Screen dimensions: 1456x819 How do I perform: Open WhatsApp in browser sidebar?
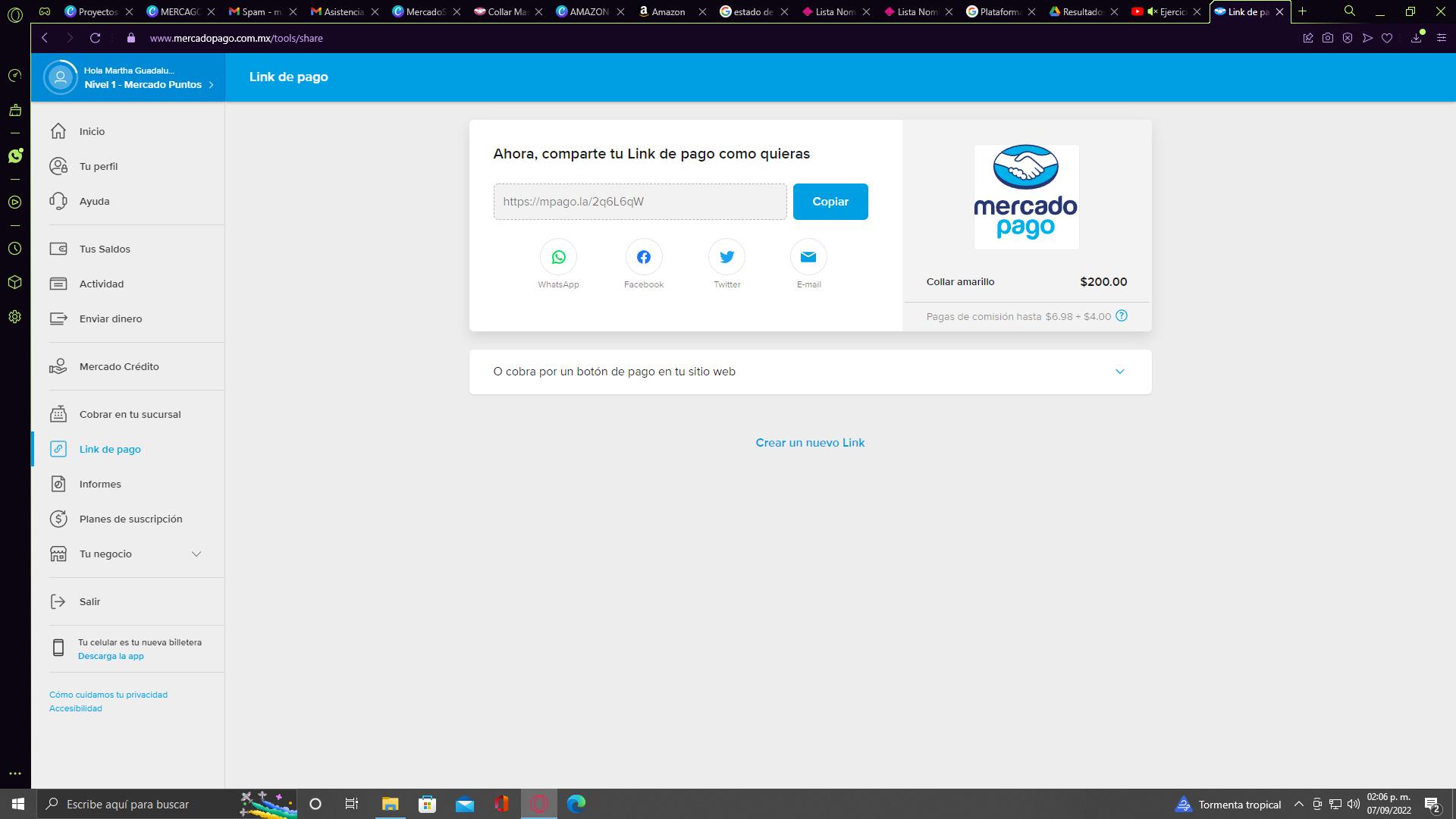pyautogui.click(x=15, y=155)
